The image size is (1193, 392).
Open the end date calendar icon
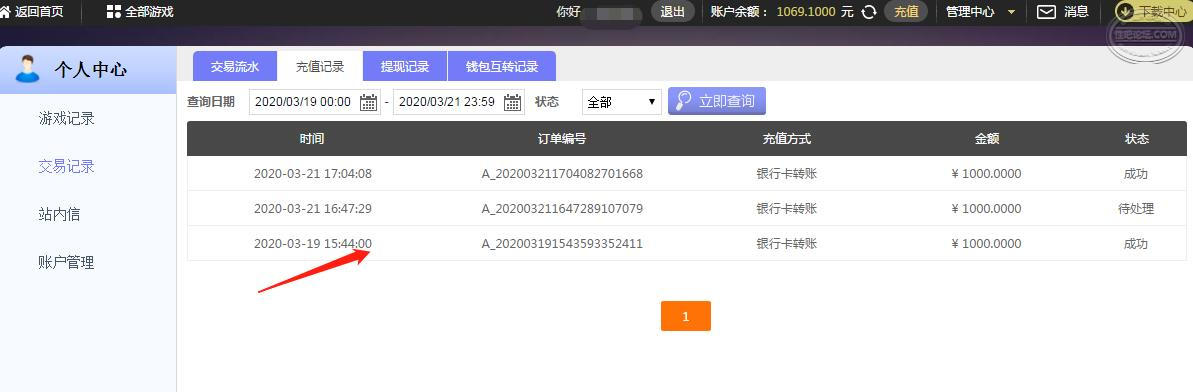click(513, 102)
